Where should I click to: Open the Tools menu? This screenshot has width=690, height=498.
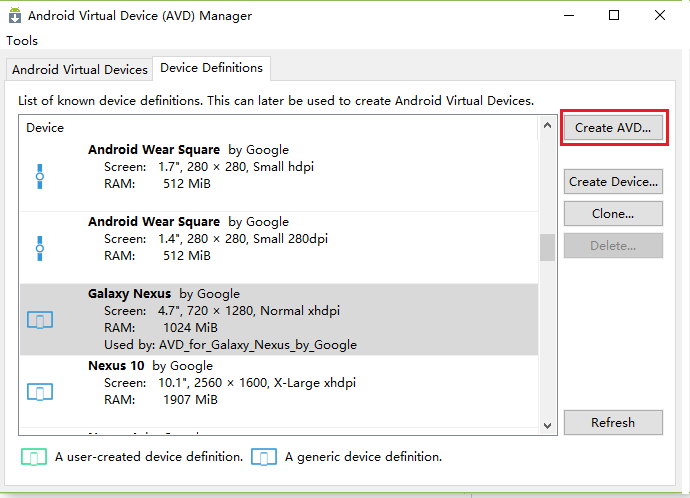22,40
